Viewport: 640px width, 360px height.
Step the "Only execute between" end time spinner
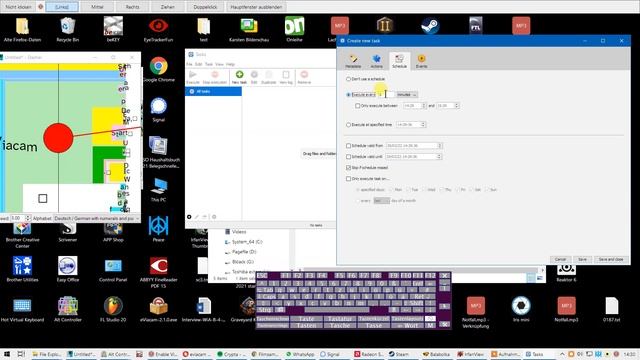[457, 106]
